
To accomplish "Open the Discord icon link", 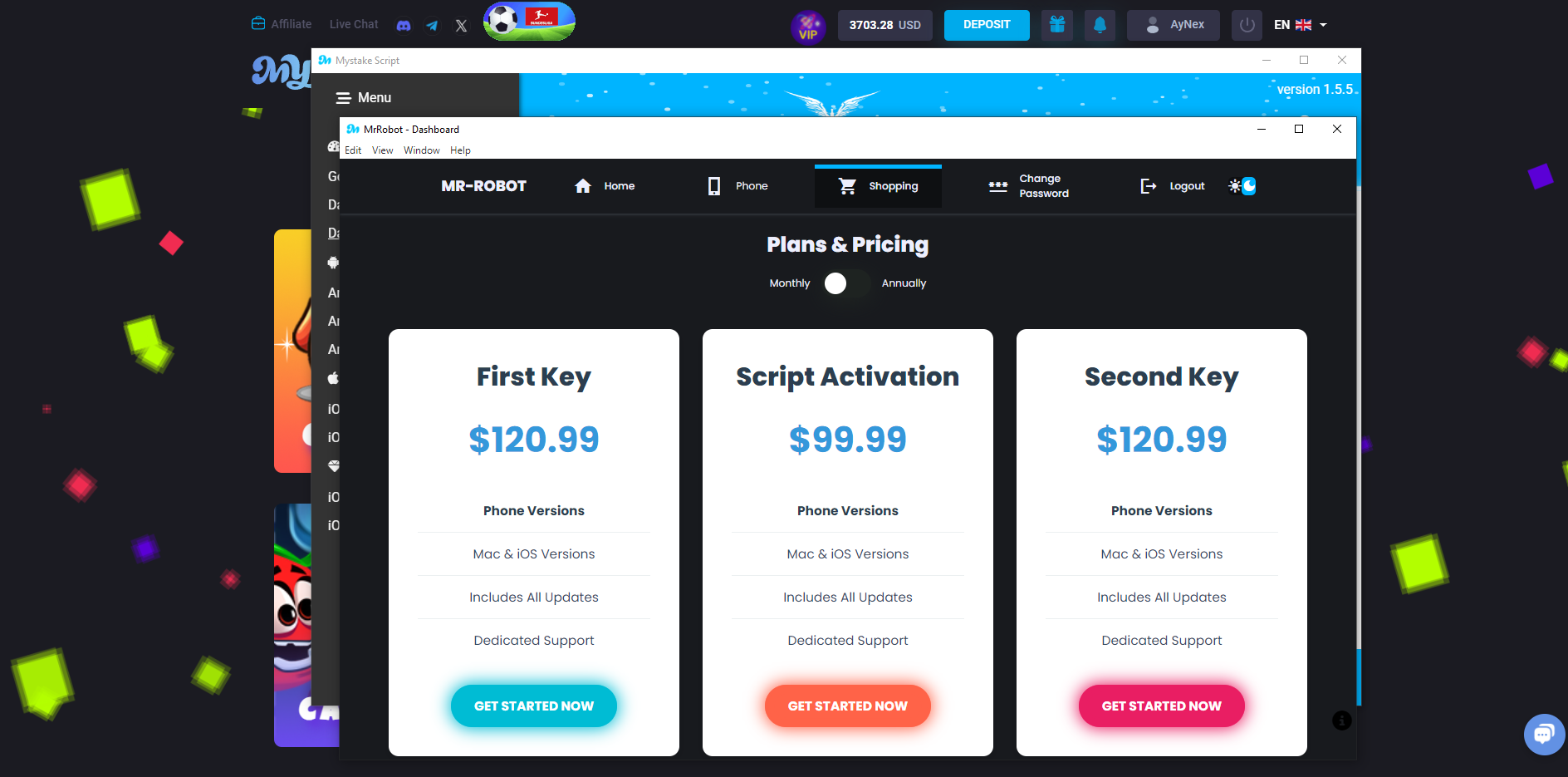I will pyautogui.click(x=404, y=25).
